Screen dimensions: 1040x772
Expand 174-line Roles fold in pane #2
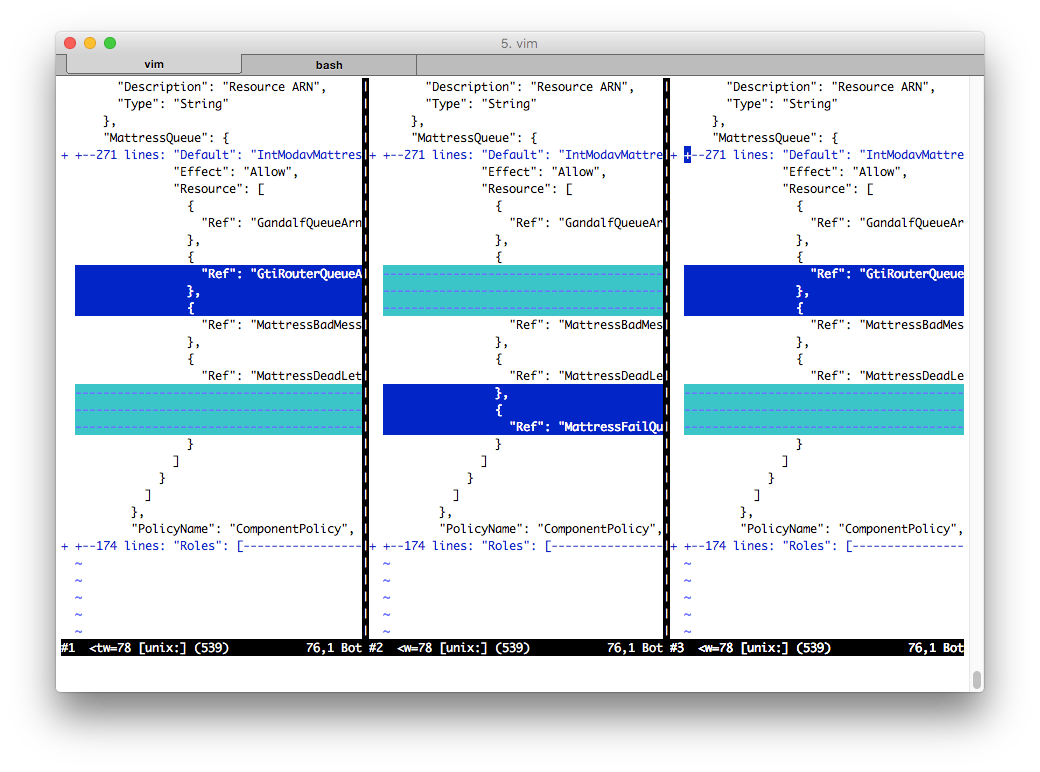click(517, 546)
